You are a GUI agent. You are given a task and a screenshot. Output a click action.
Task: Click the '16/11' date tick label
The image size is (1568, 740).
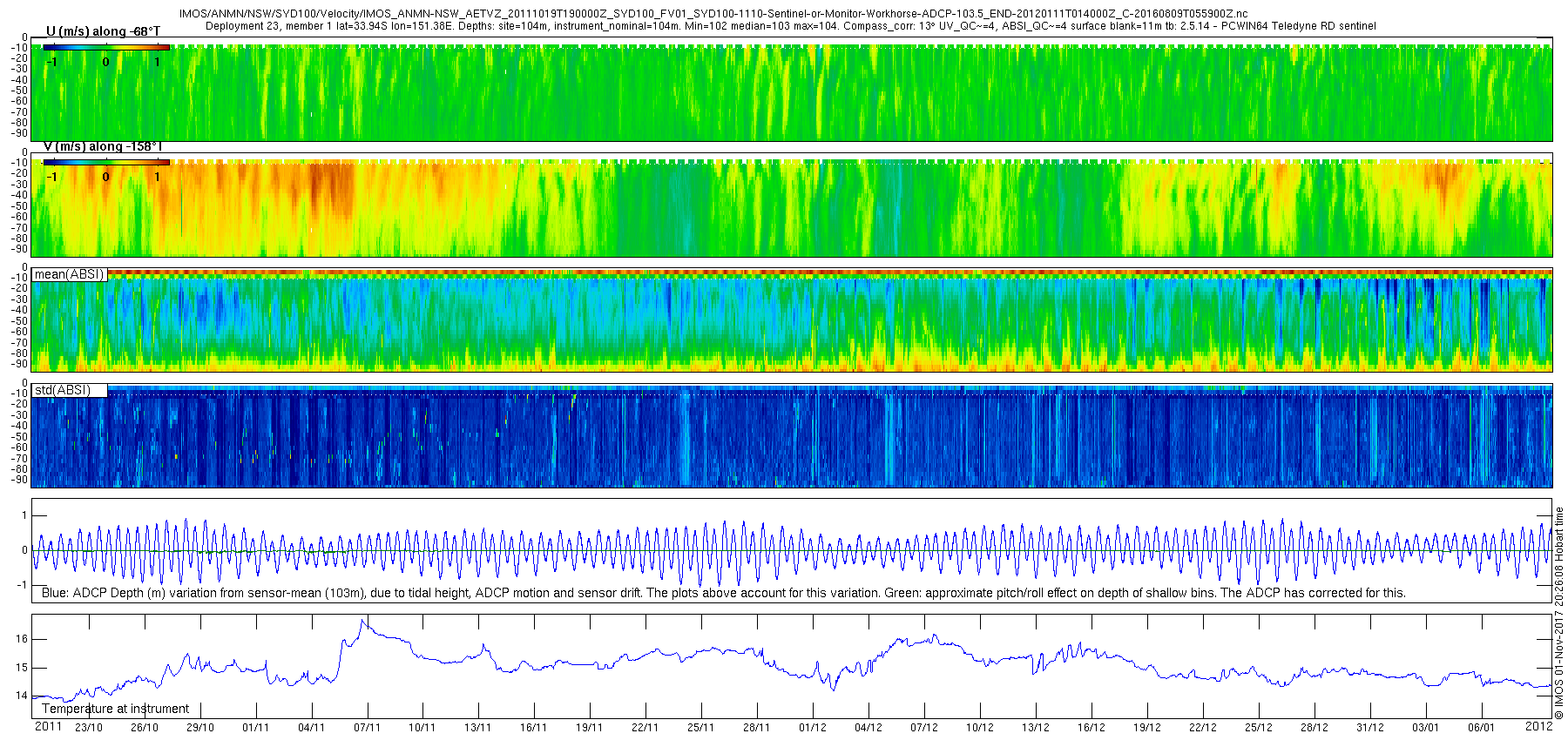tap(534, 728)
